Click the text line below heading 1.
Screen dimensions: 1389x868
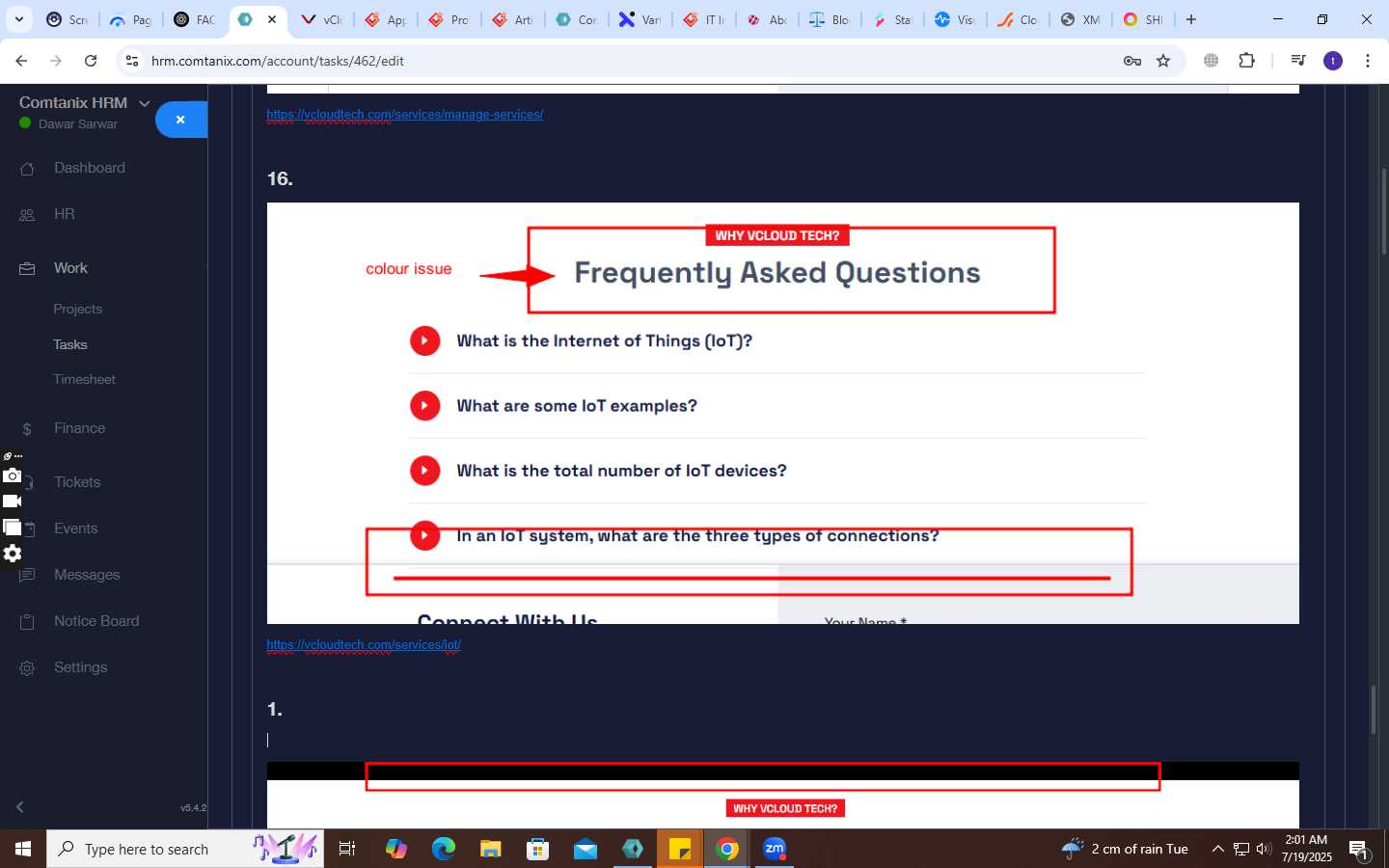(x=783, y=740)
